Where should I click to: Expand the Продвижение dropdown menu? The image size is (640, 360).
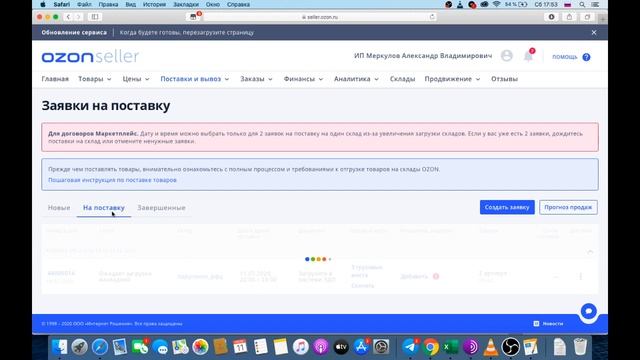[452, 79]
